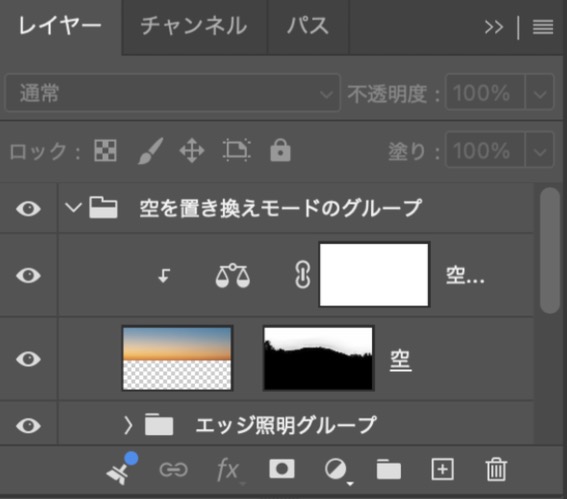This screenshot has height=499, width=570.
Task: Click the blue-dot clean up layers icon
Action: tap(121, 469)
